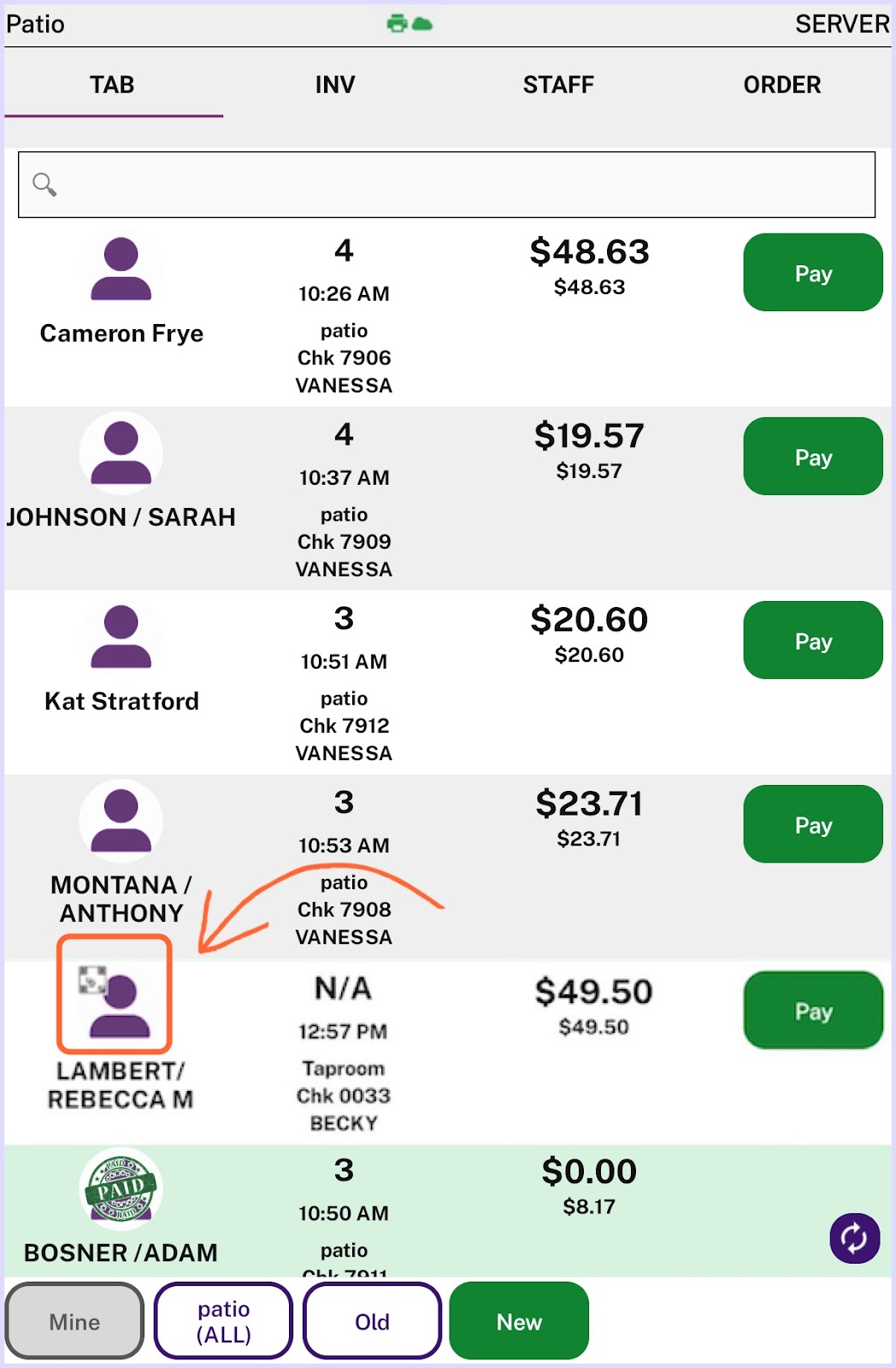Toggle the Old tabs filter
The height and width of the screenshot is (1368, 896).
click(372, 1321)
